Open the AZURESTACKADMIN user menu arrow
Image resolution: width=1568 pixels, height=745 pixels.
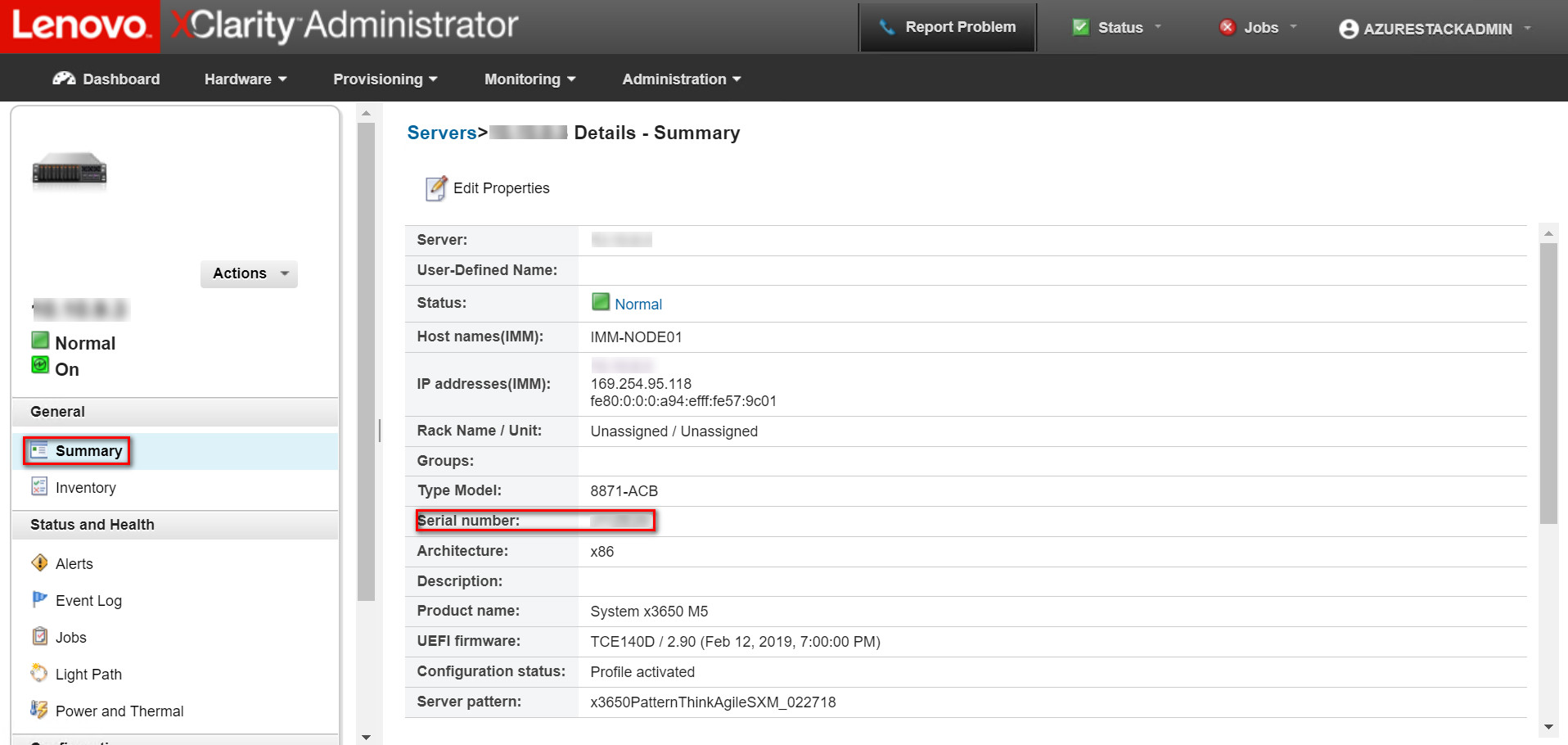pos(1527,28)
